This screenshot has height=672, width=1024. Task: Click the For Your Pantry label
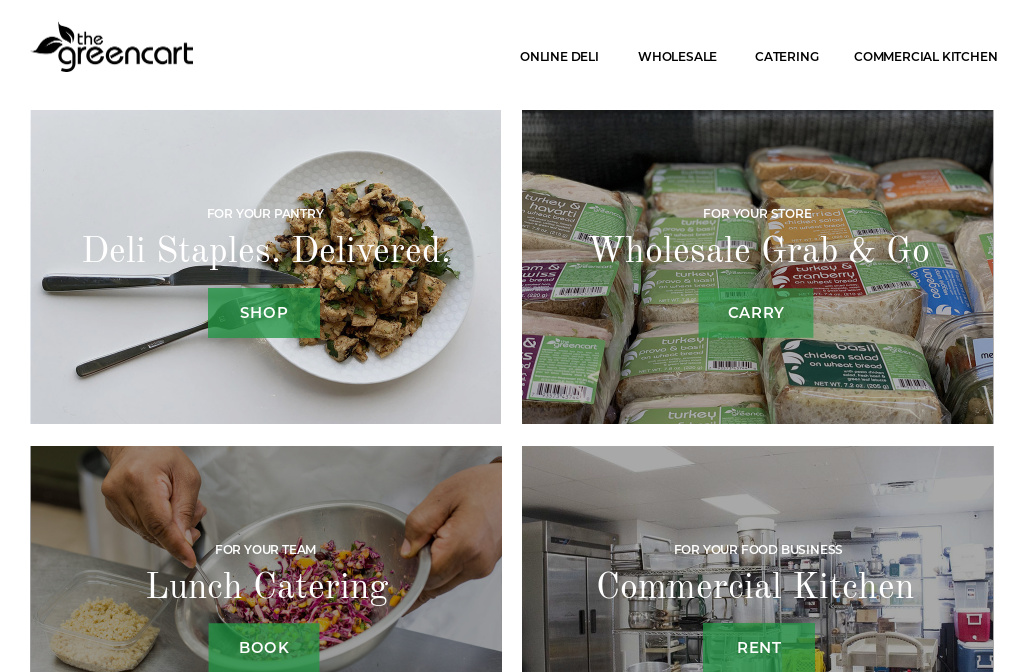pos(265,214)
